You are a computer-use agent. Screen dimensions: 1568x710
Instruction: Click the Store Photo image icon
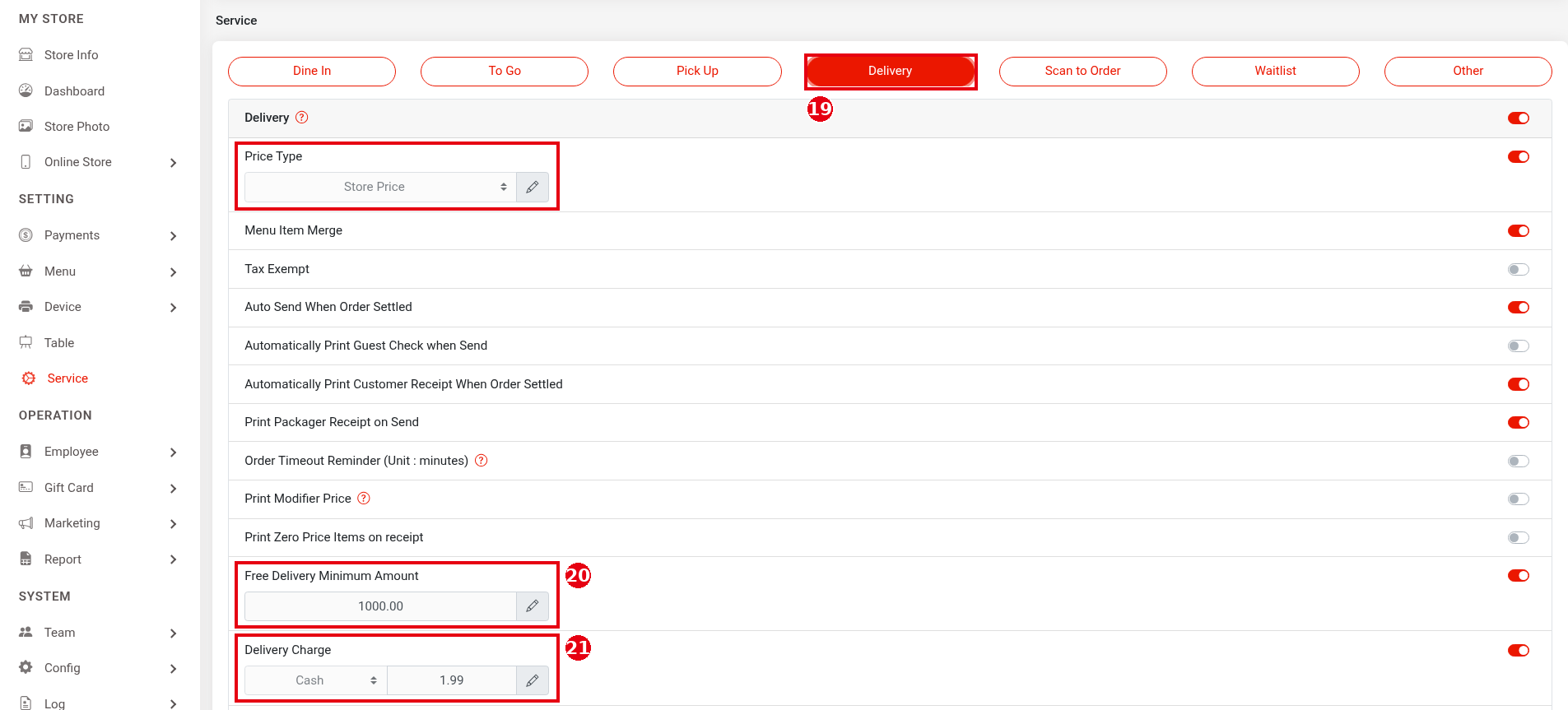click(x=26, y=126)
